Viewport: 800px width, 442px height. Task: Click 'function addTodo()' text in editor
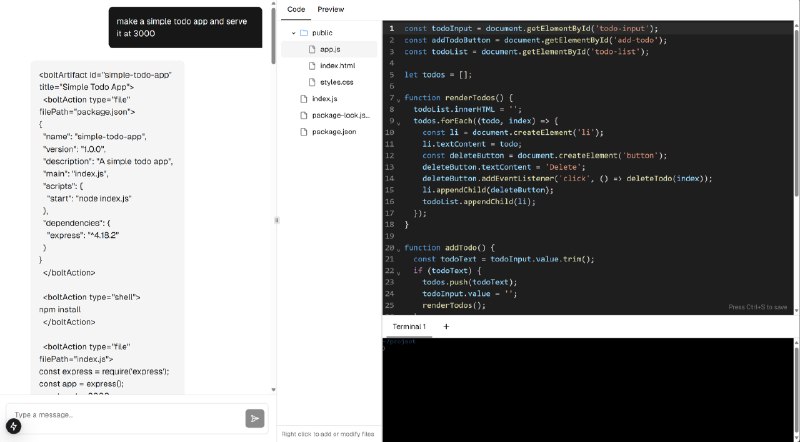pyautogui.click(x=445, y=248)
